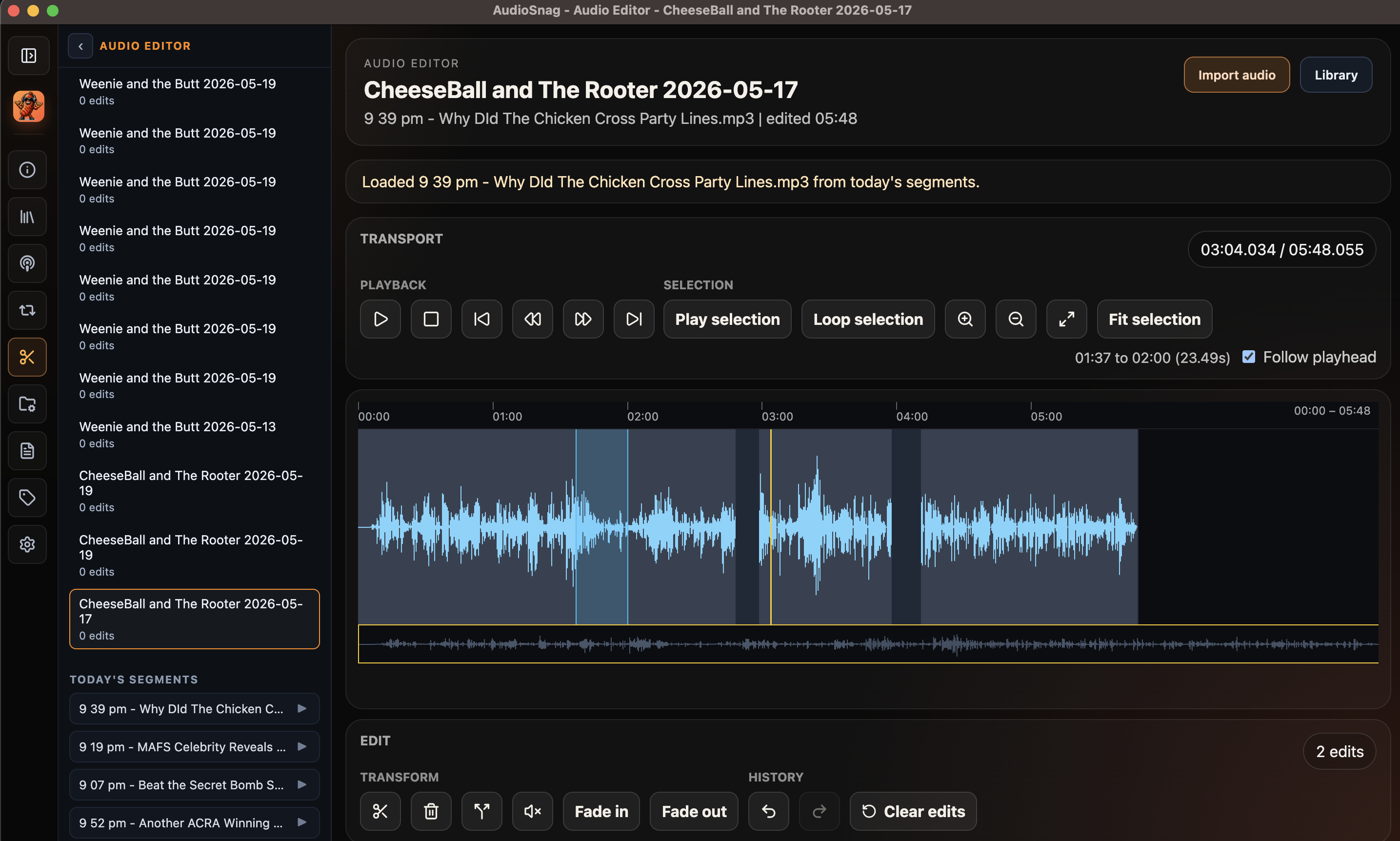Split audio at playhead icon
Screen dimensions: 1400x841
coord(482,812)
